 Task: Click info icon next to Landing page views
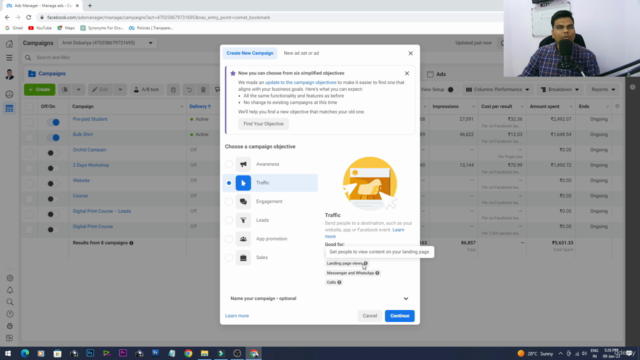[x=365, y=263]
